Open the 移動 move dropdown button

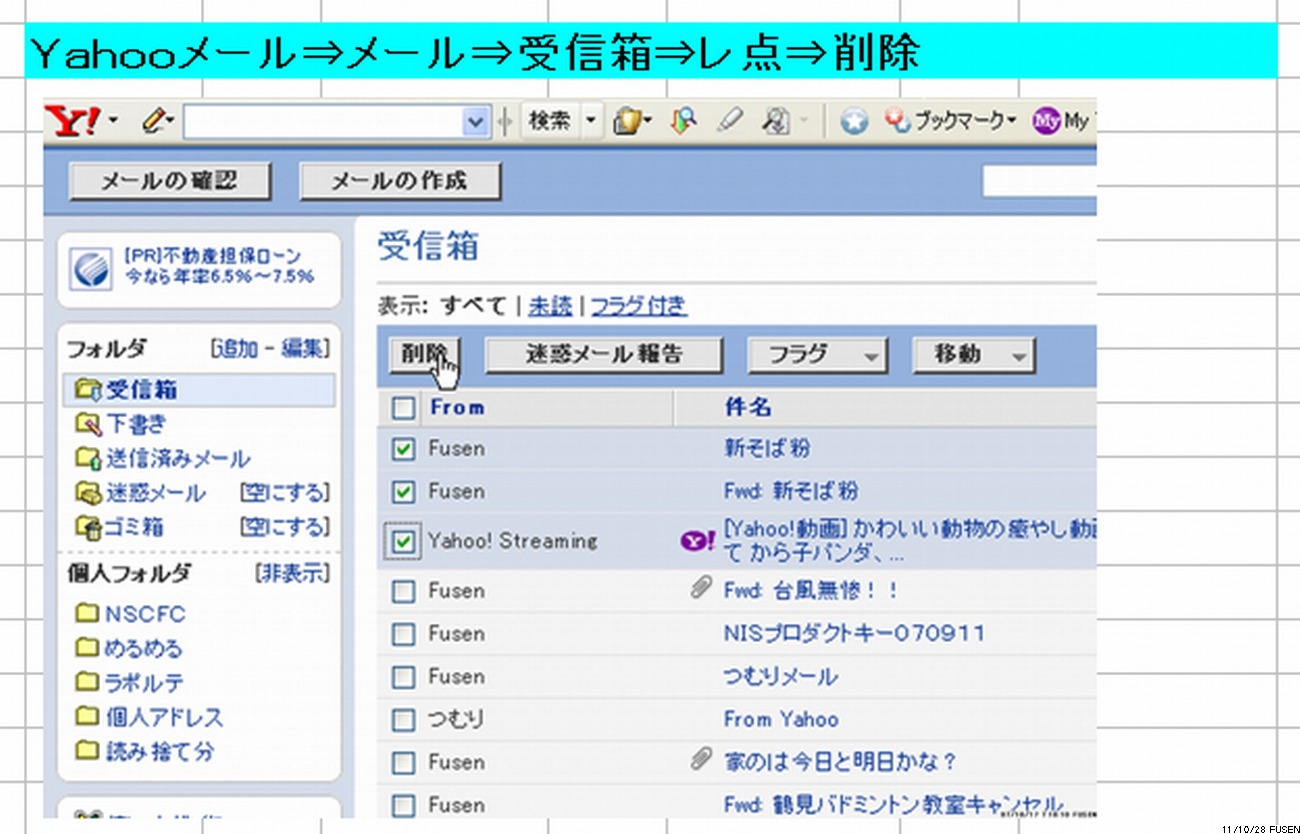(x=973, y=354)
